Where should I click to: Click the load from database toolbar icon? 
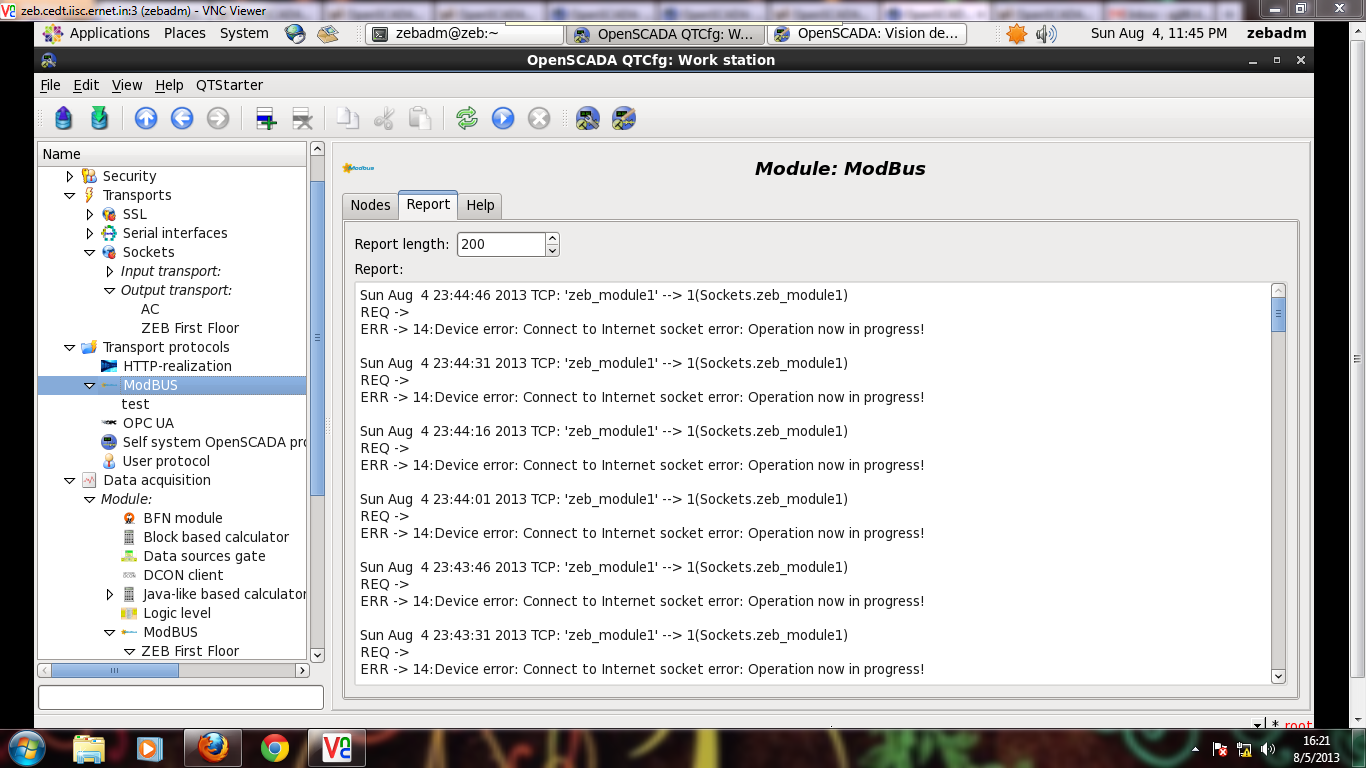64,119
